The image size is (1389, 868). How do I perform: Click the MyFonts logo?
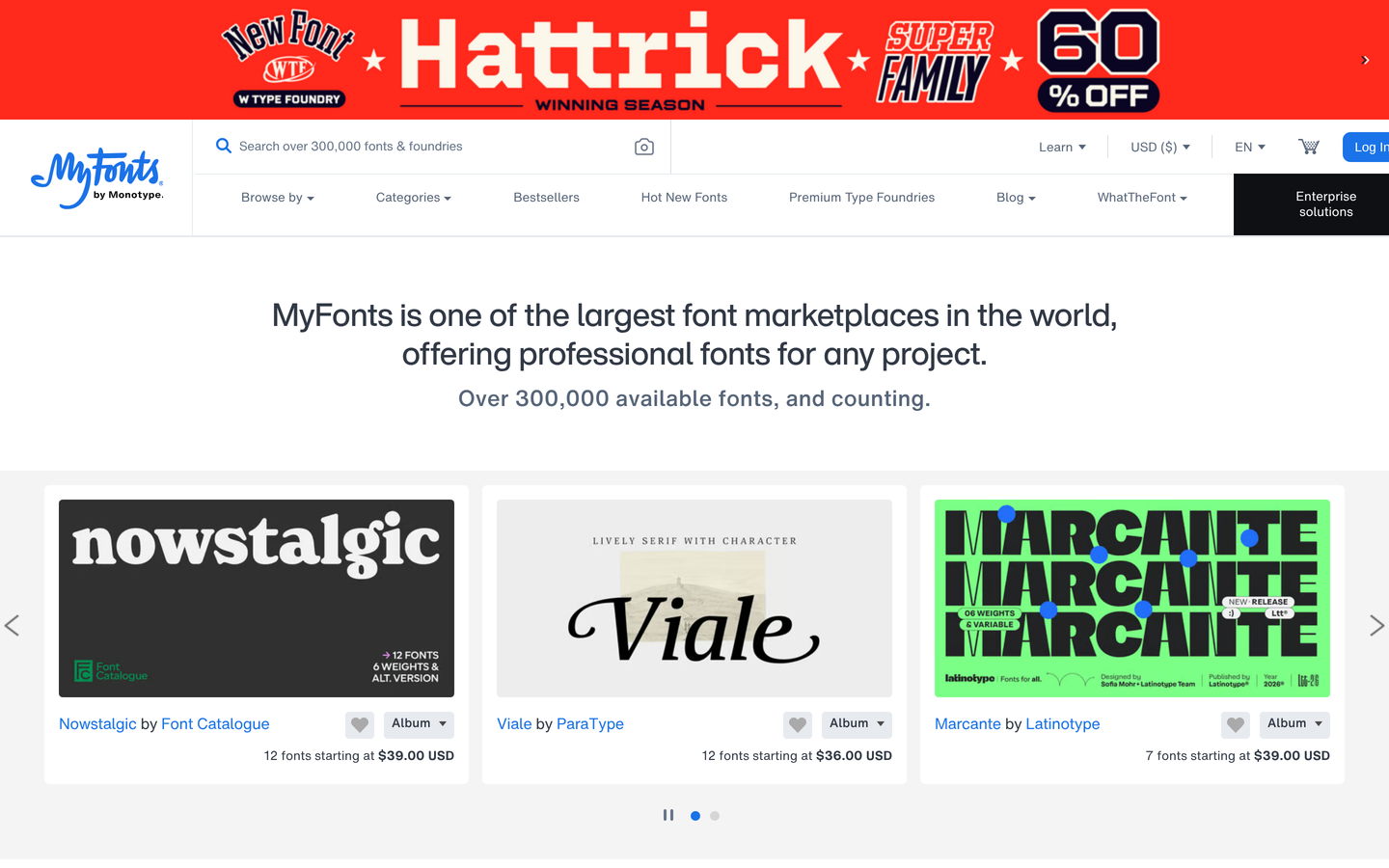pos(96,178)
